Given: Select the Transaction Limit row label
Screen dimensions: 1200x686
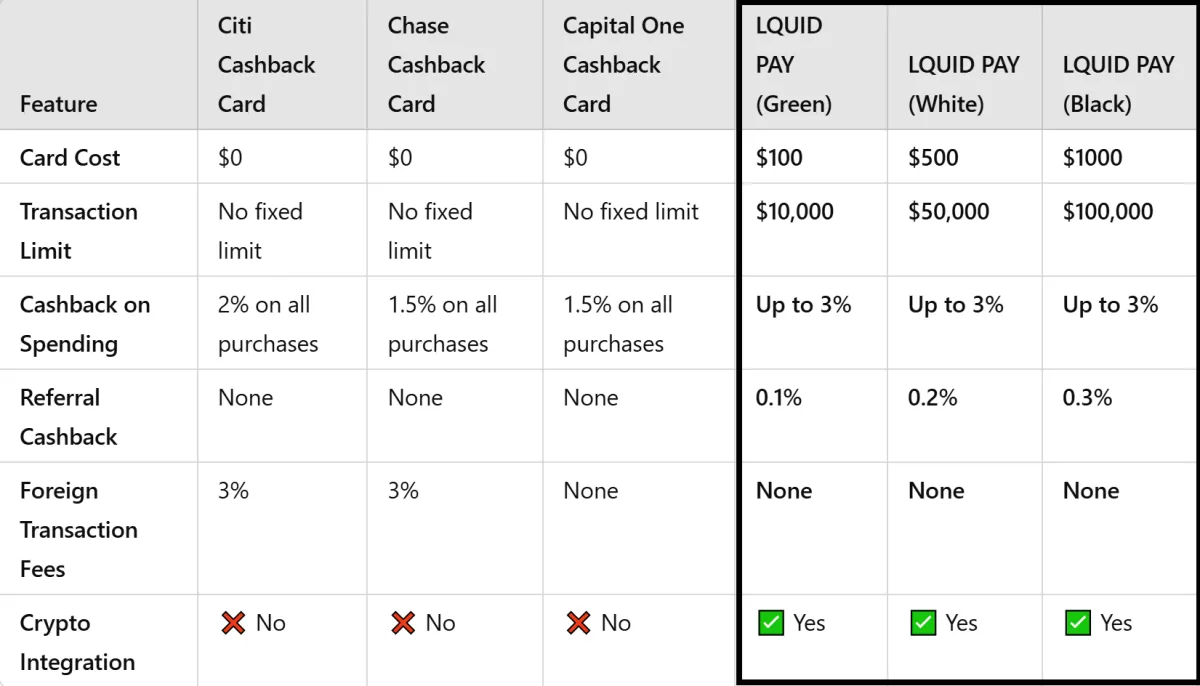Looking at the screenshot, I should click(79, 231).
